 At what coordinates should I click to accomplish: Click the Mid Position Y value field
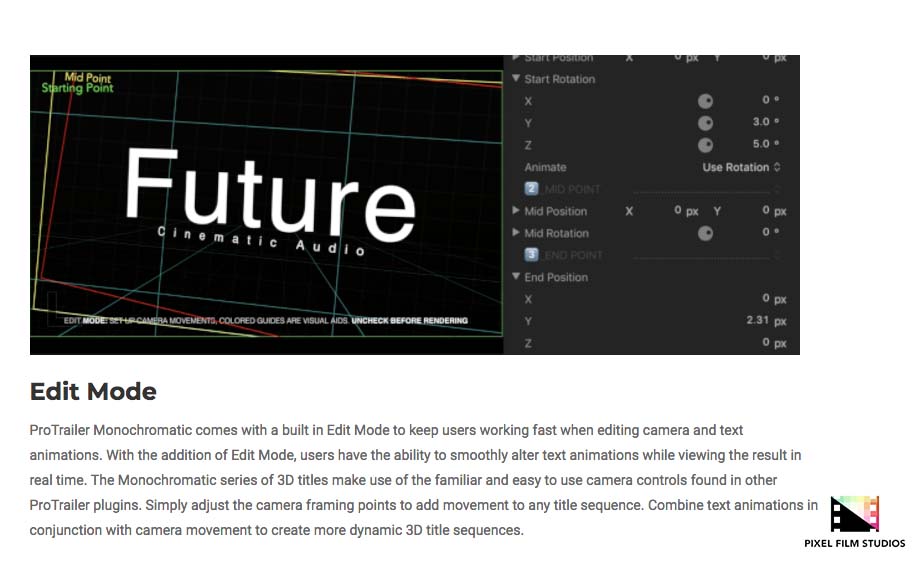[774, 210]
